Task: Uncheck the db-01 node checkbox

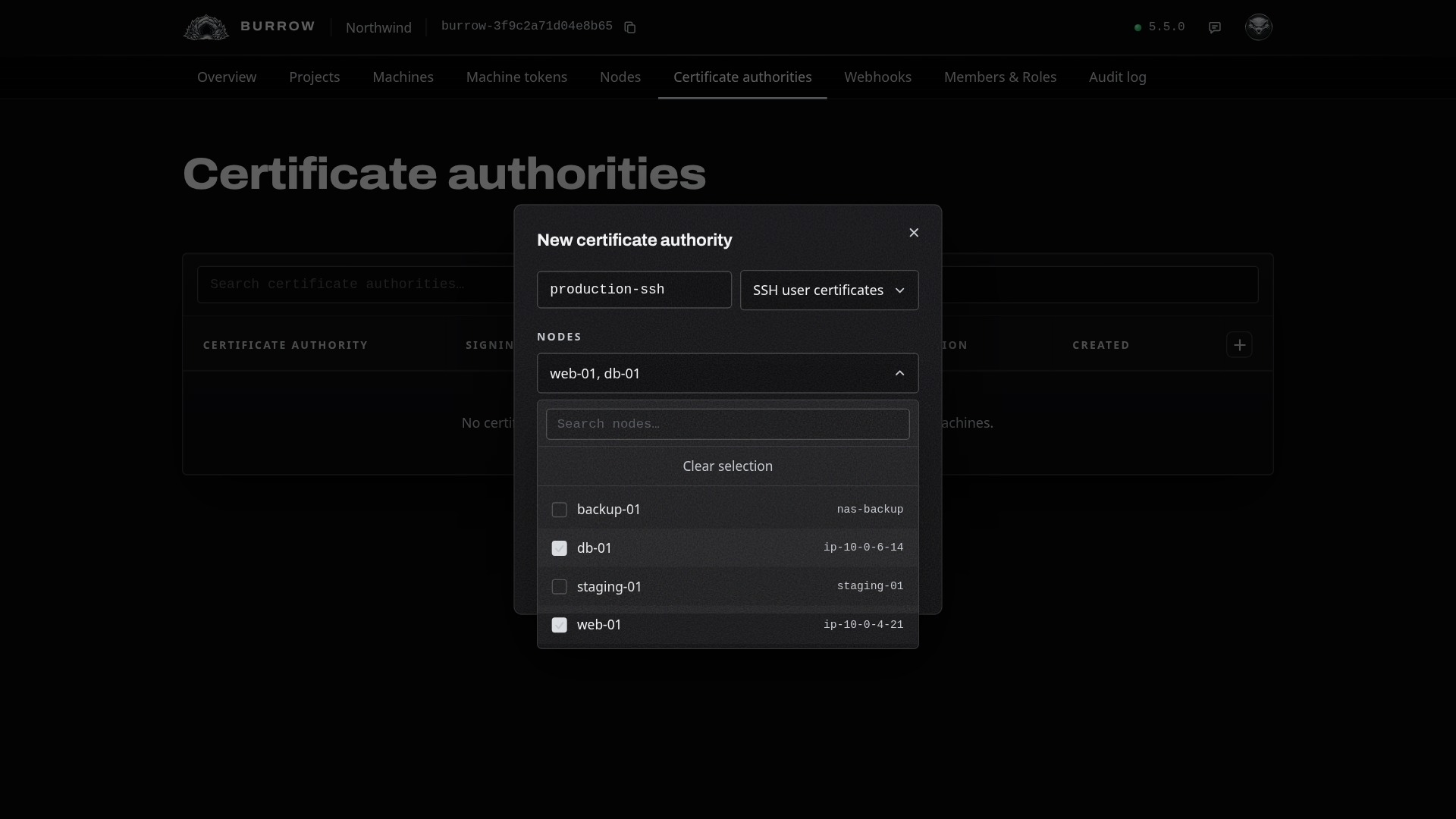Action: coord(559,548)
